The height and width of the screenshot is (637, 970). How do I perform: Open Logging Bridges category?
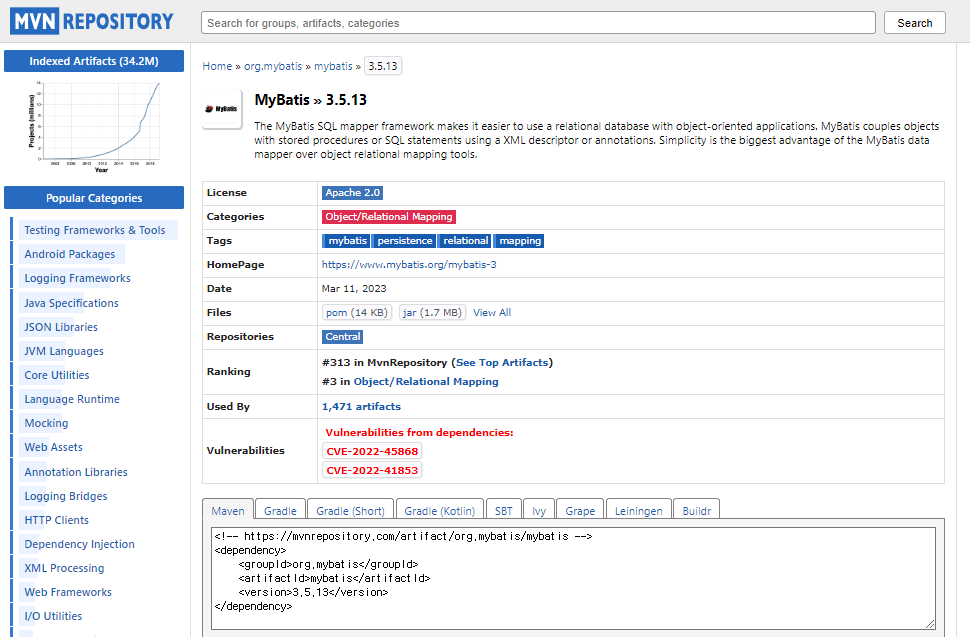pos(66,496)
